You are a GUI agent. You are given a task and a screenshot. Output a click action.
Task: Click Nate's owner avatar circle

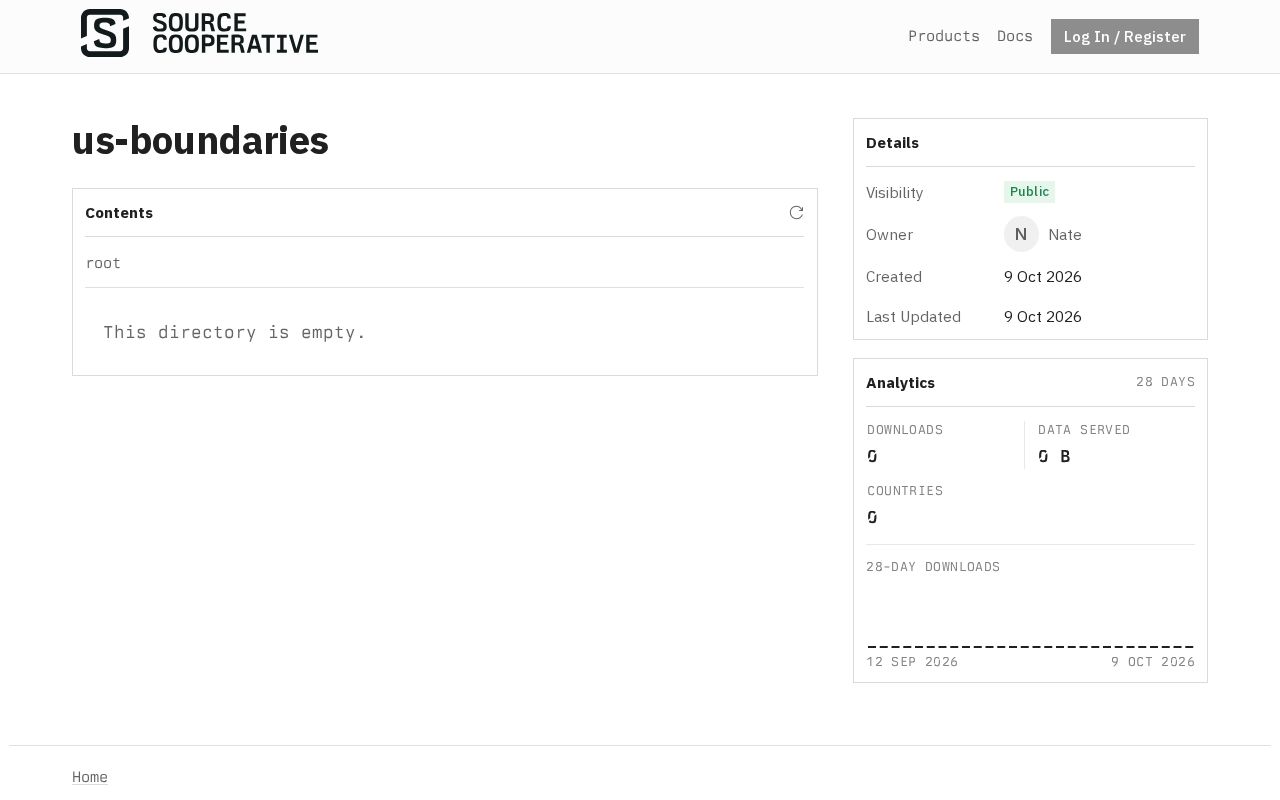click(1021, 234)
